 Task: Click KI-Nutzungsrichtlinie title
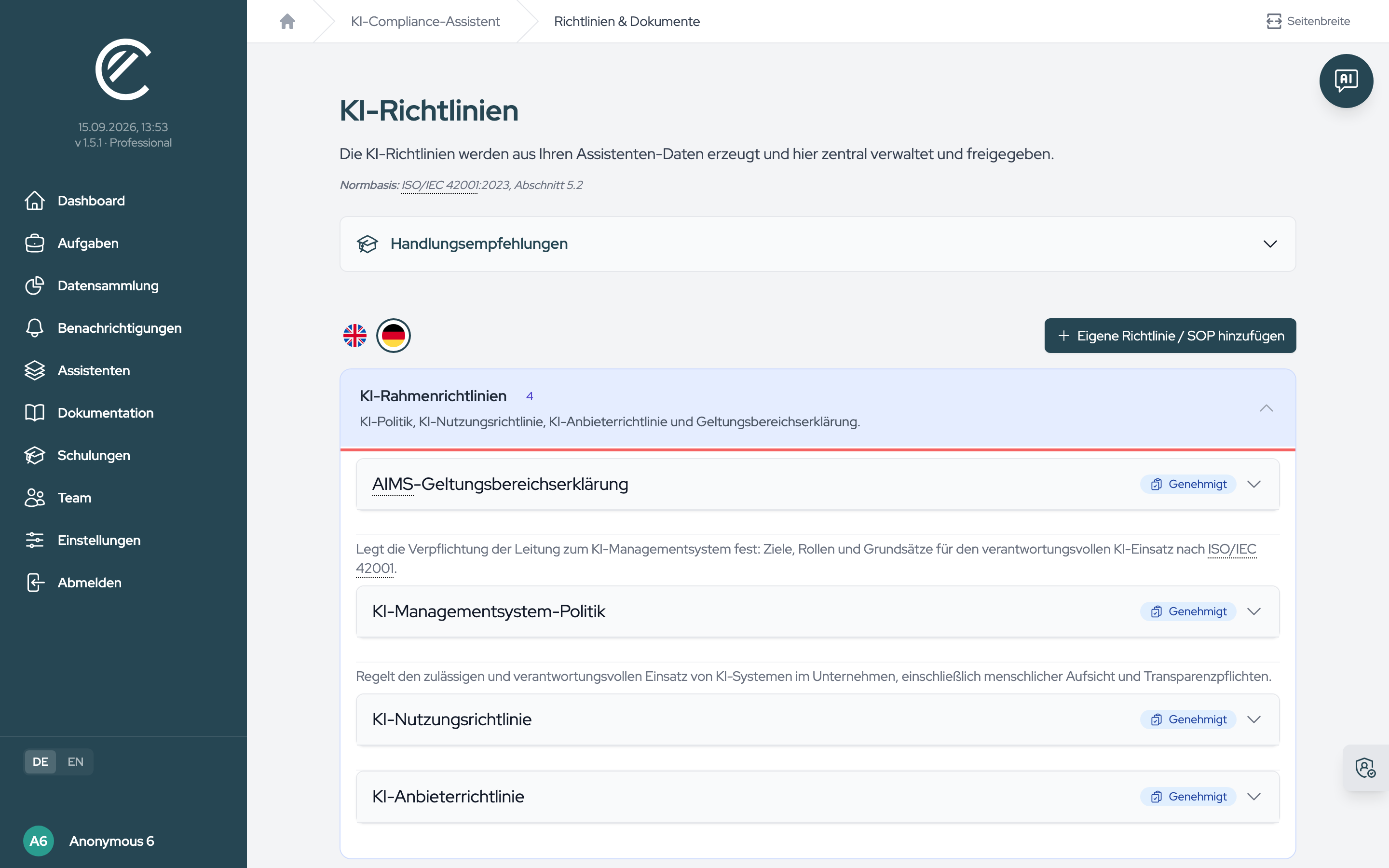452,719
